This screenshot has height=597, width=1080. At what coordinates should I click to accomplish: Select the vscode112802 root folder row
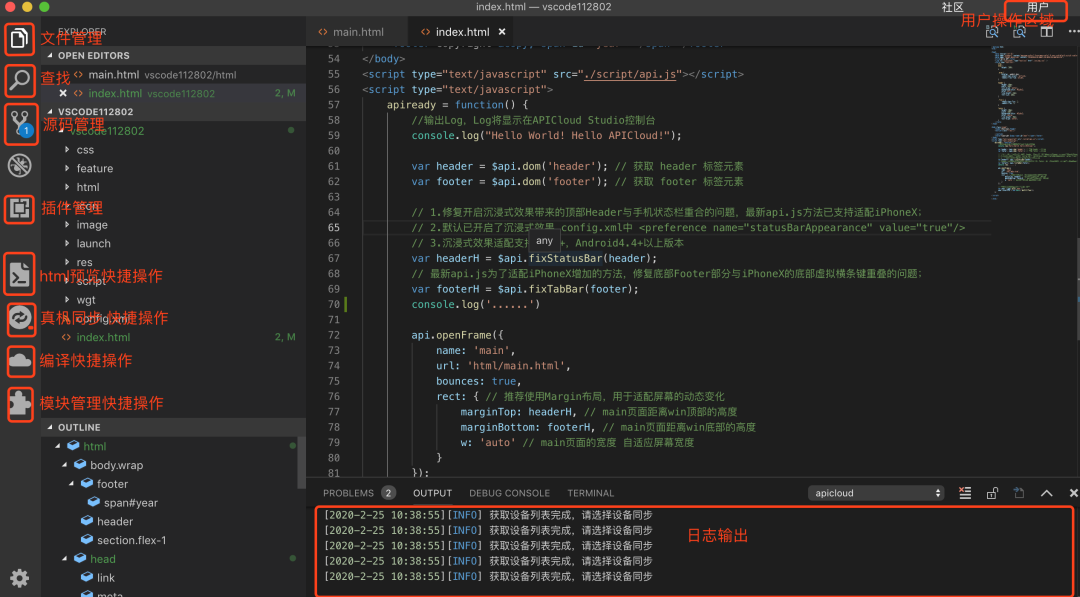174,131
